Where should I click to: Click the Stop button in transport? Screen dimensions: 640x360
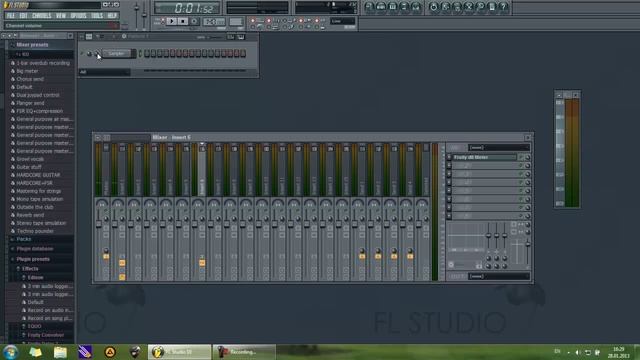183,21
